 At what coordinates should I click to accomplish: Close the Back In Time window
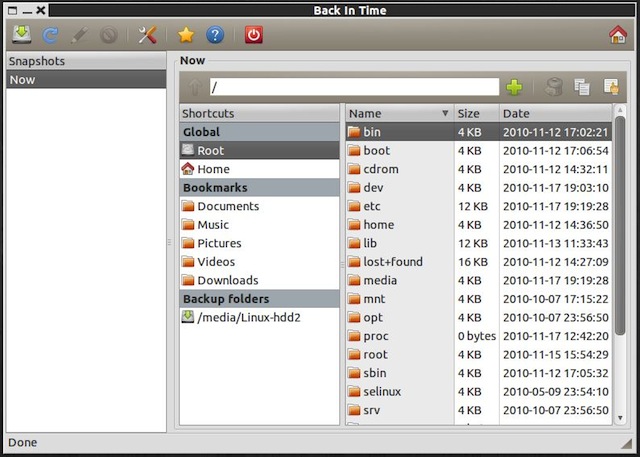(40, 10)
